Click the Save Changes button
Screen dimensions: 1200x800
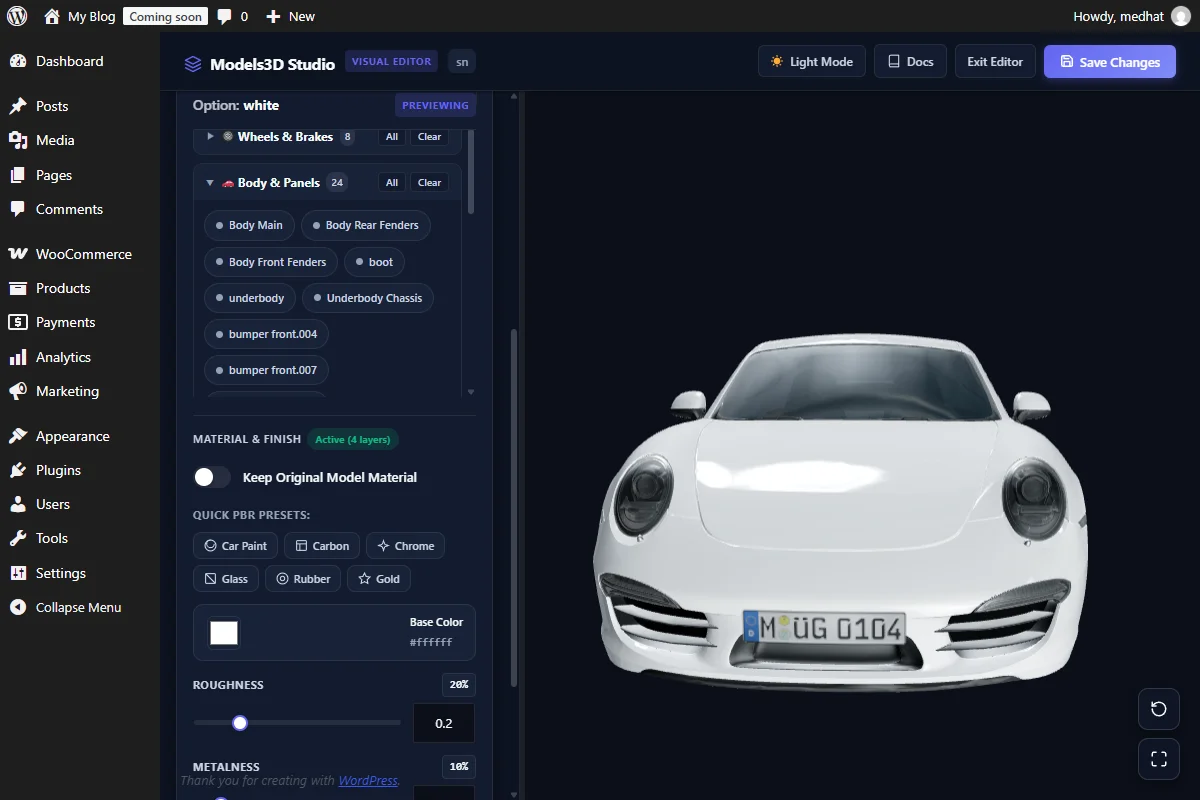[x=1110, y=61]
